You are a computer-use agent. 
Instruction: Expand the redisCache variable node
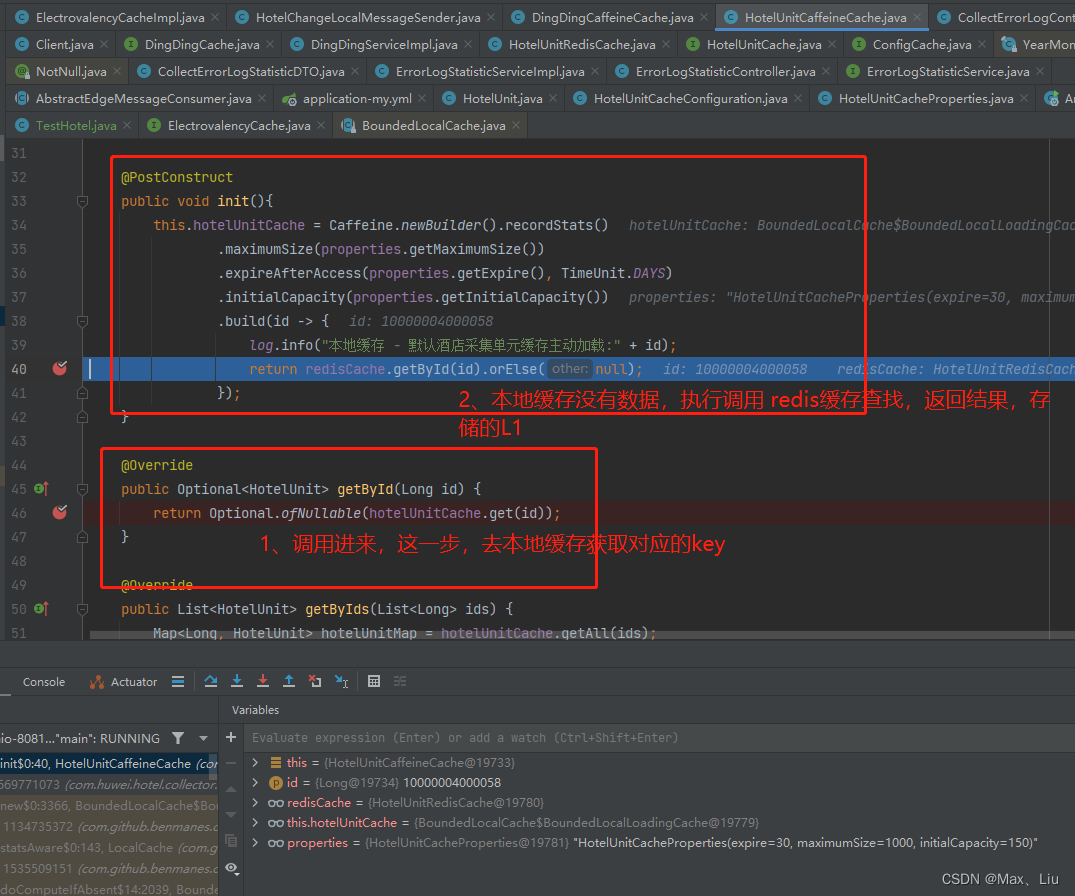[x=256, y=803]
